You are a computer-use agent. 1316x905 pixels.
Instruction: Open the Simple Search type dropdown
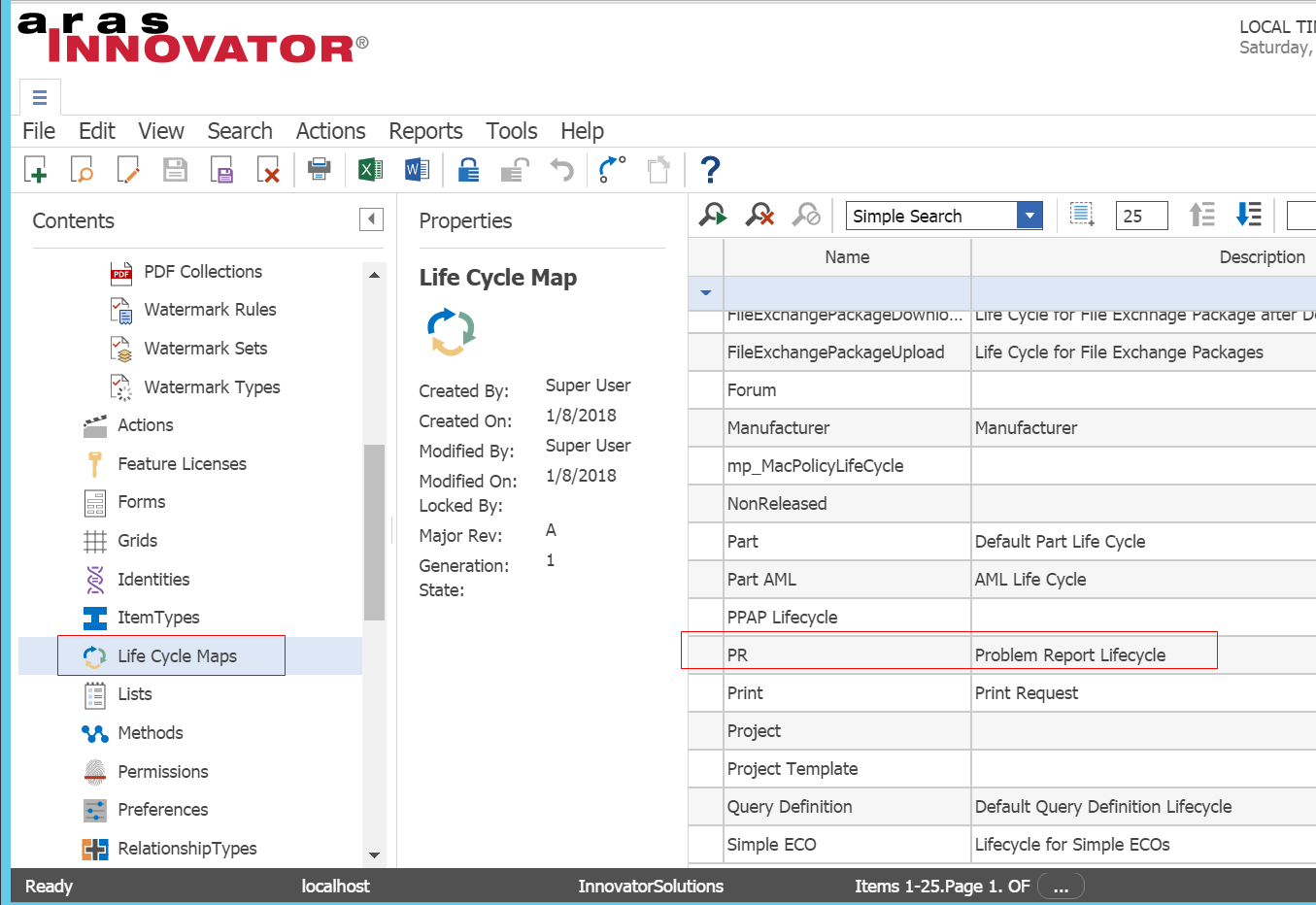point(1029,215)
